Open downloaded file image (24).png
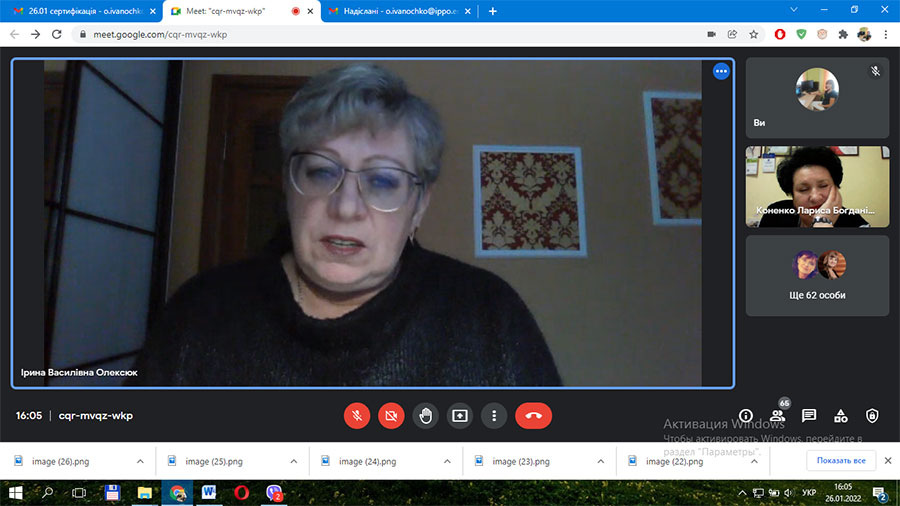 coord(367,461)
